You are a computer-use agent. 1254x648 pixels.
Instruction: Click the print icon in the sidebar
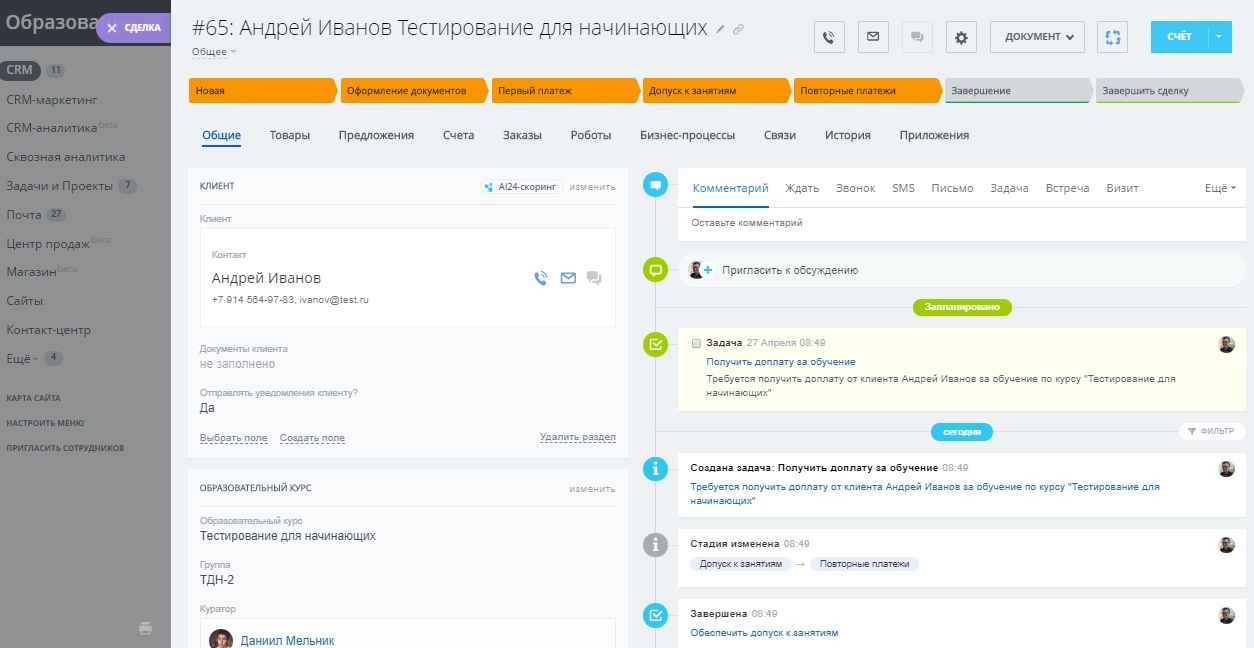[x=145, y=628]
